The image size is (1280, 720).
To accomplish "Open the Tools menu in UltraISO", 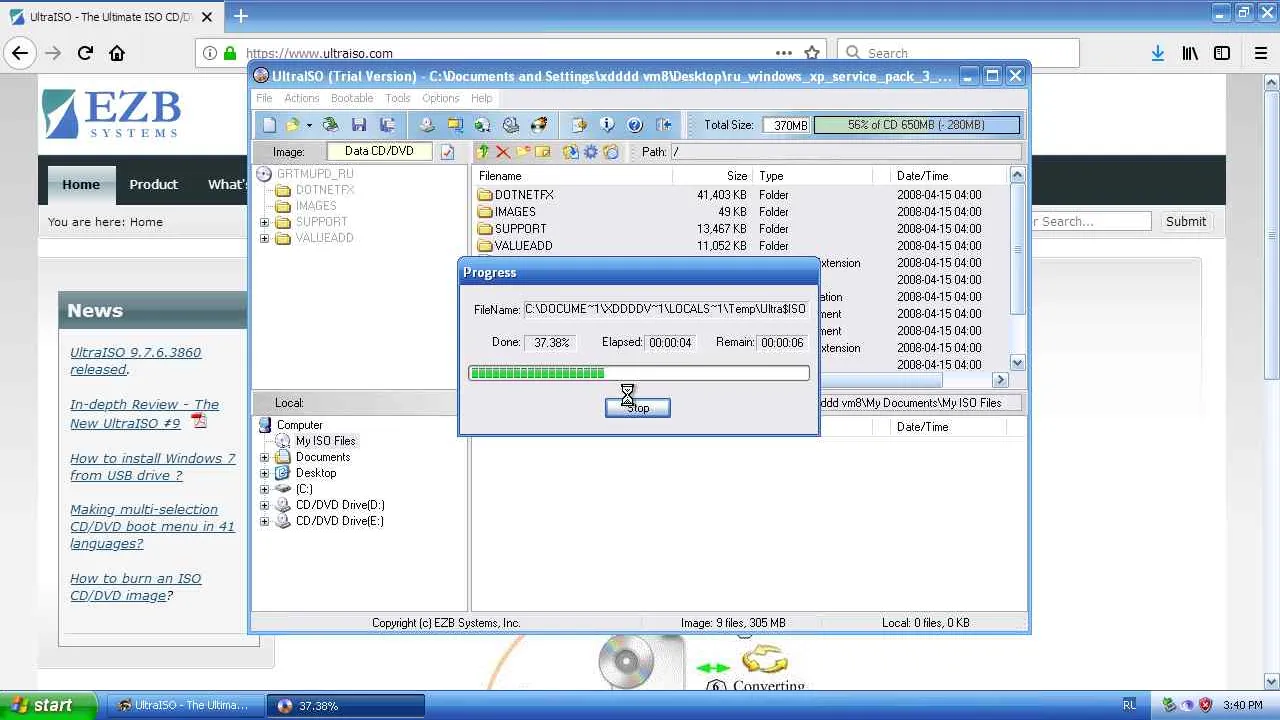I will pos(397,98).
